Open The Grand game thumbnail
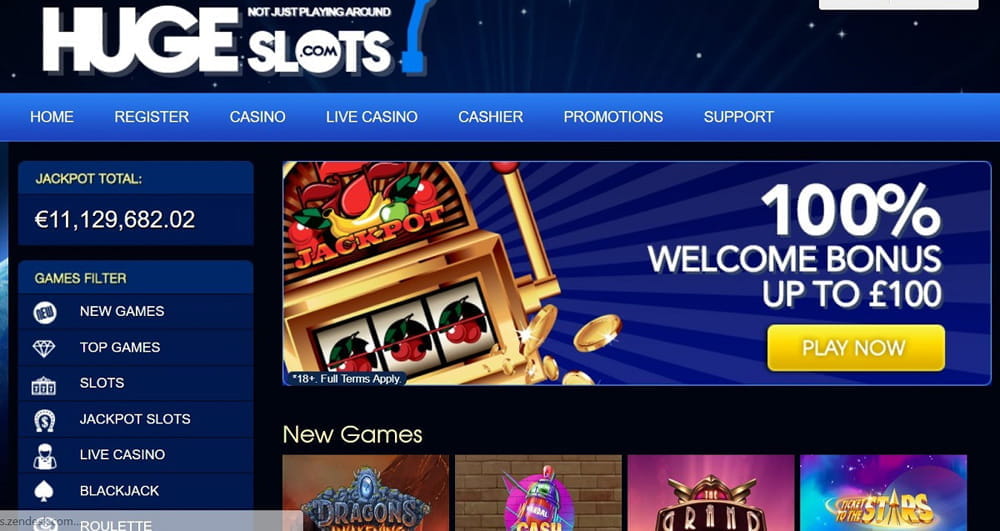The width and height of the screenshot is (1000, 531). pos(711,493)
